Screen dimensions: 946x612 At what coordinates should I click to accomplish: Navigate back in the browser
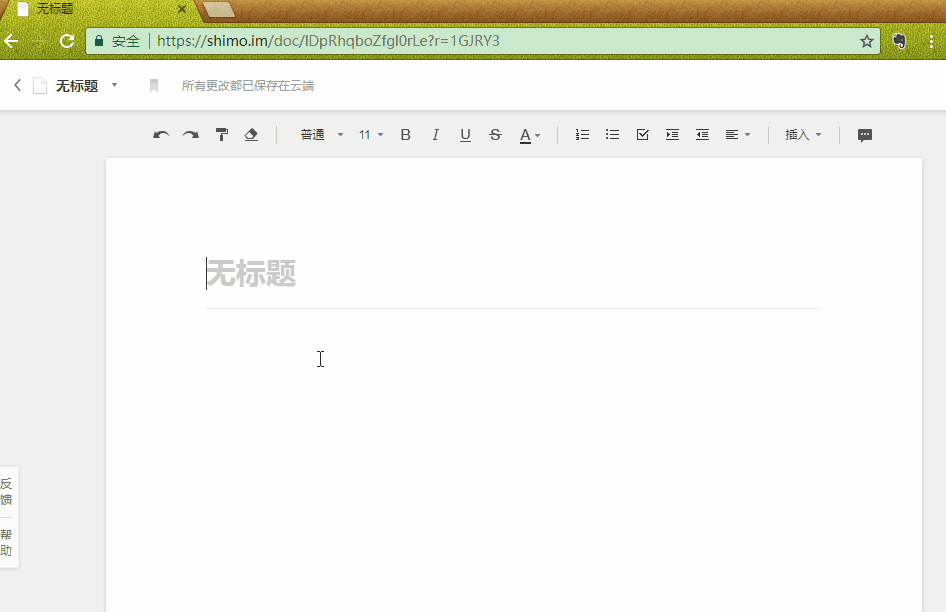point(11,41)
